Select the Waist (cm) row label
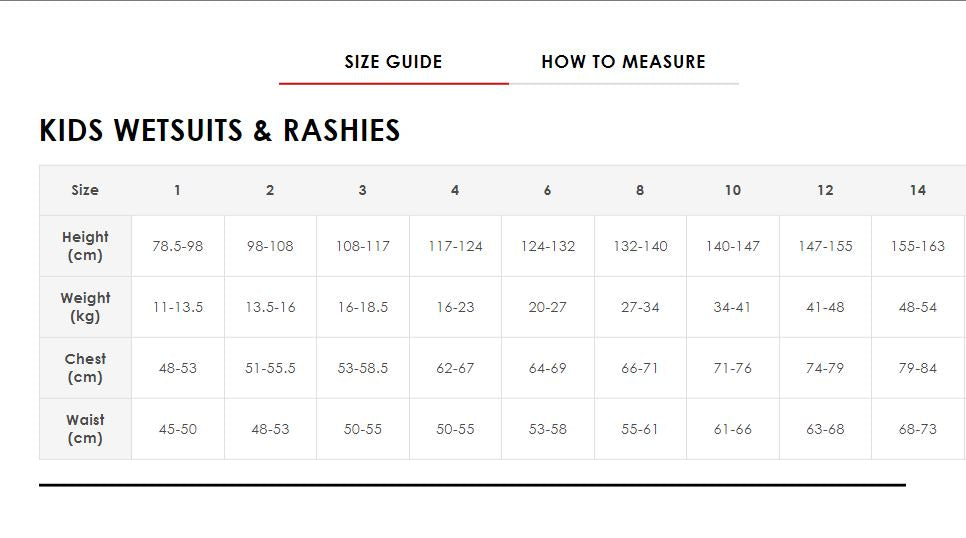966x538 pixels. click(85, 429)
